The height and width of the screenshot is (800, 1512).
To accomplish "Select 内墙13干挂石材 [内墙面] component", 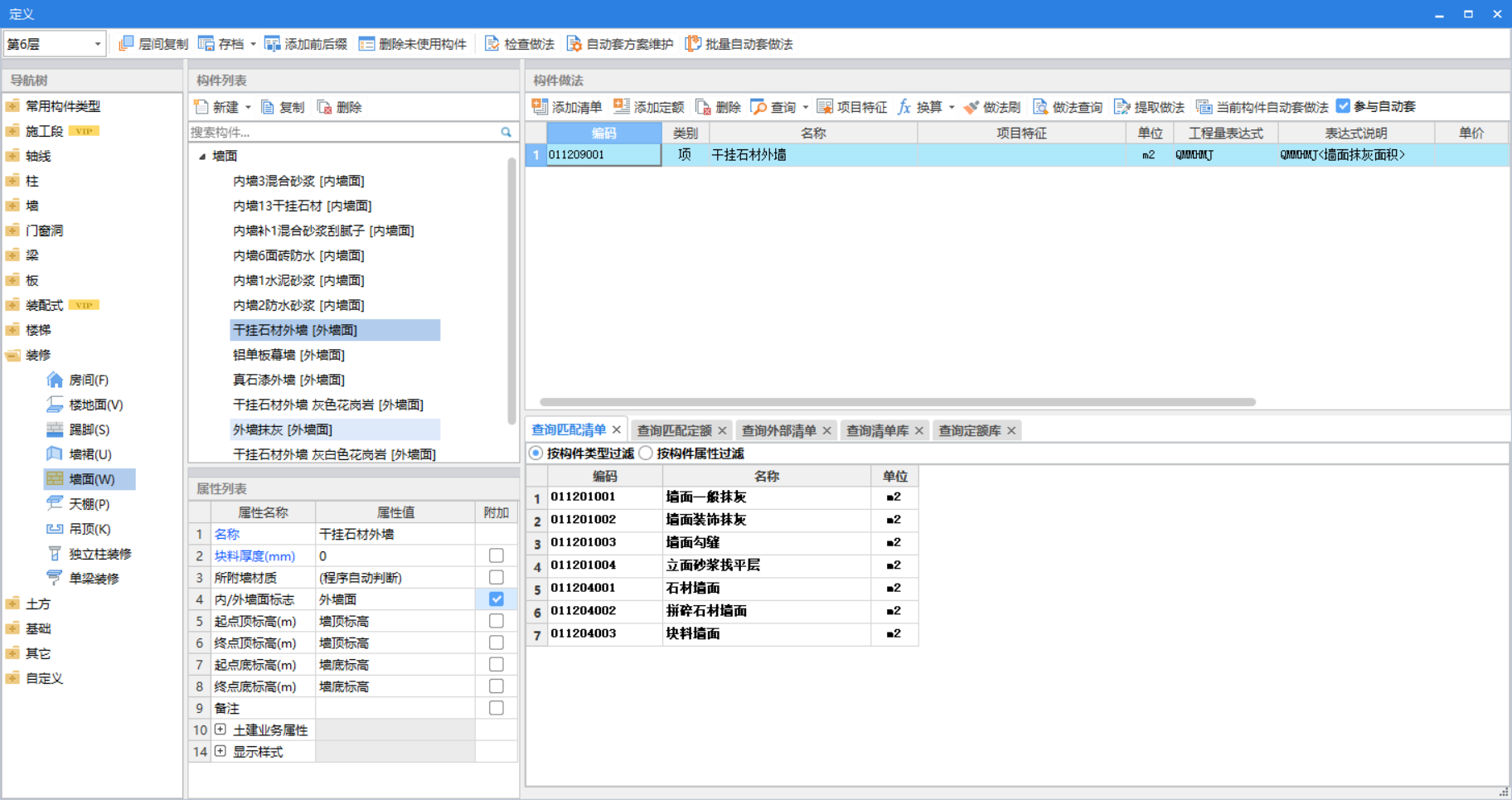I will [x=302, y=206].
